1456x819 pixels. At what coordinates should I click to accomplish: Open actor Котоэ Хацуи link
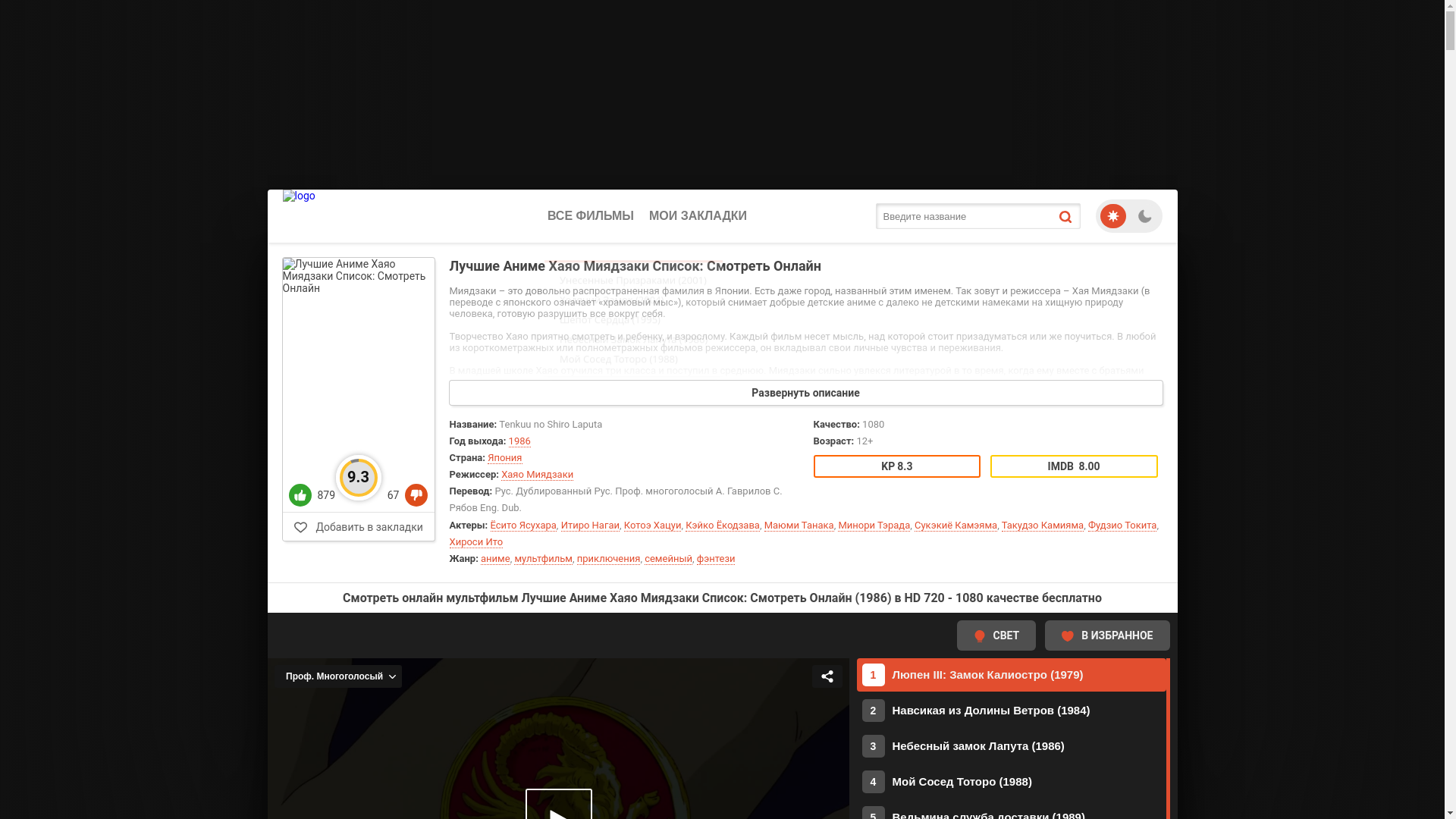[652, 526]
